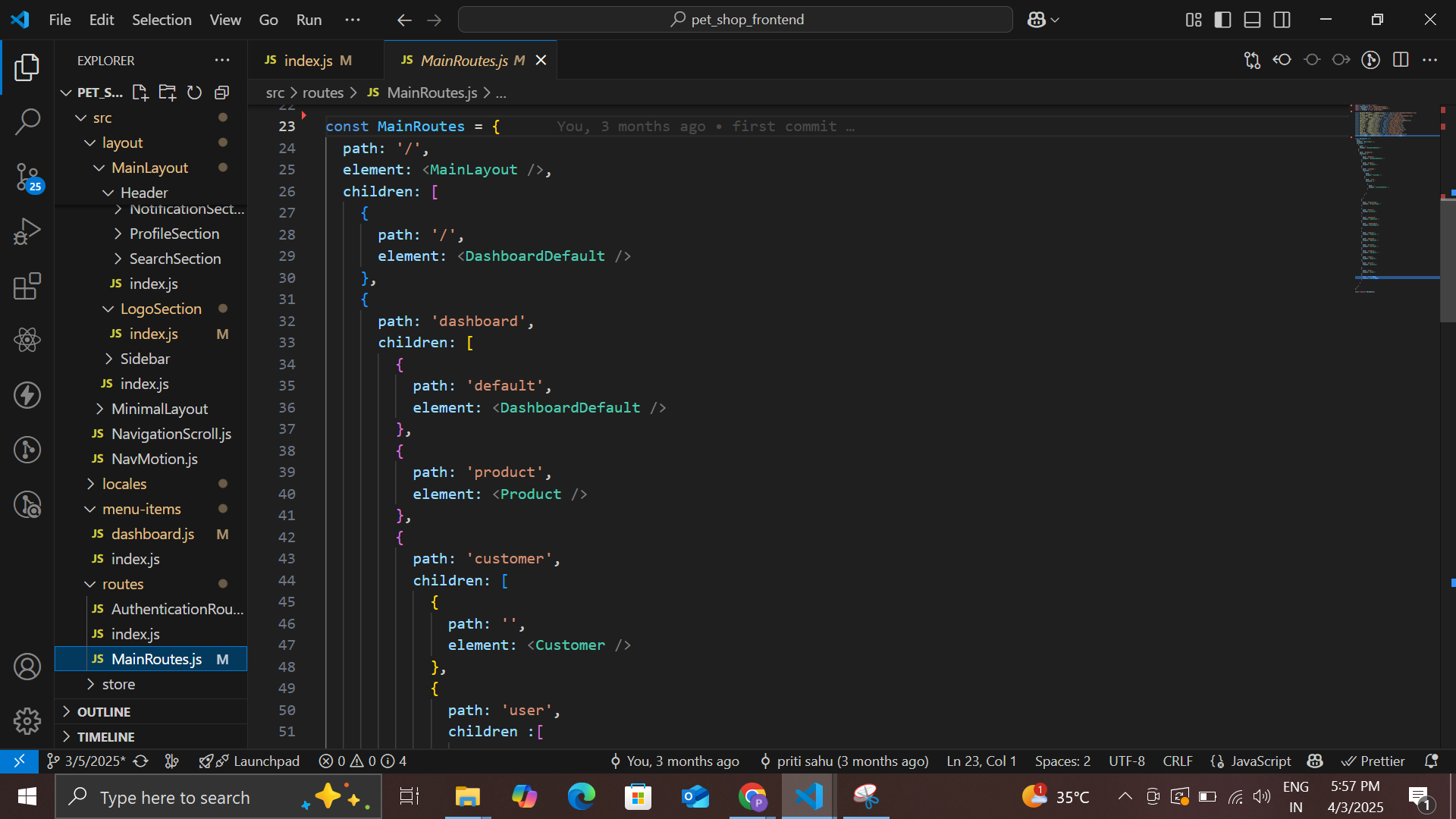Expand the store folder
1456x819 pixels.
click(x=118, y=684)
